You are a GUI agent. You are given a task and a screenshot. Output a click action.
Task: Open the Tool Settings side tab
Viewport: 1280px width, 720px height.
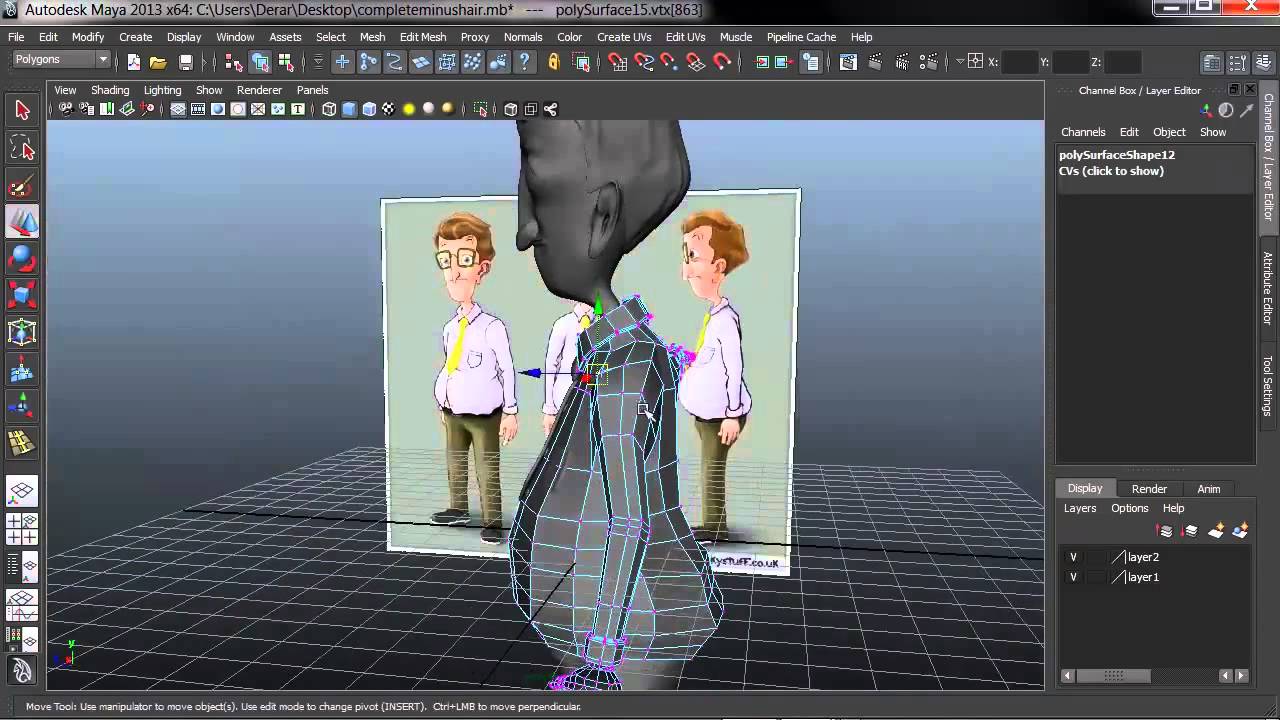click(1267, 386)
